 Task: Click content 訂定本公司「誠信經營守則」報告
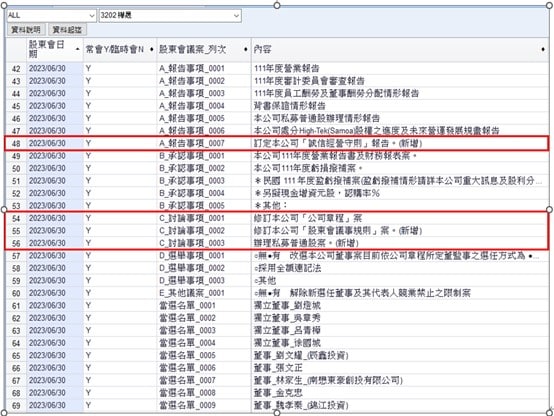pyautogui.click(x=400, y=143)
